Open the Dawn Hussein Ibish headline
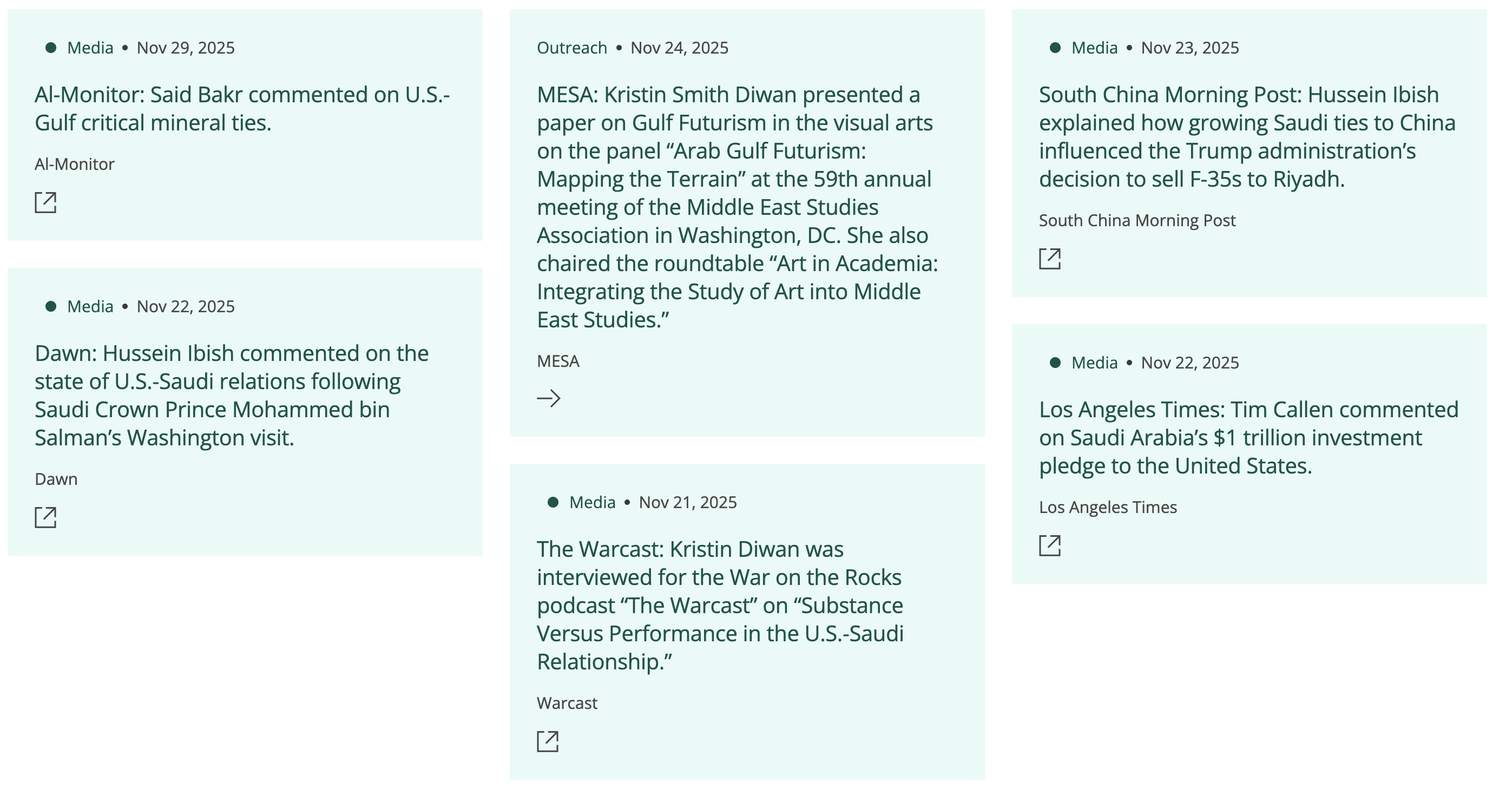 232,395
